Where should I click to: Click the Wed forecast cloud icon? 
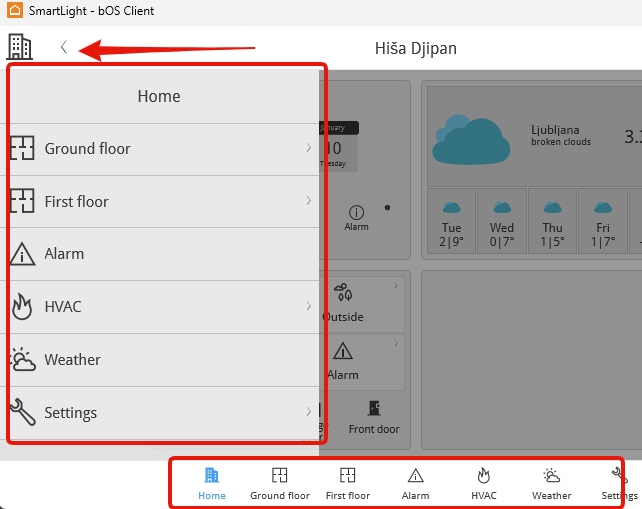click(502, 208)
